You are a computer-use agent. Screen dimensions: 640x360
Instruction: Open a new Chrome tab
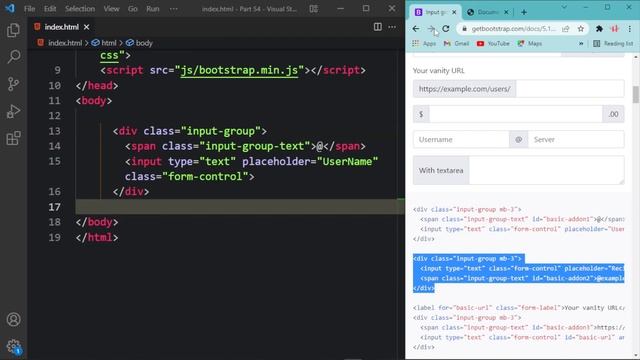(x=524, y=12)
